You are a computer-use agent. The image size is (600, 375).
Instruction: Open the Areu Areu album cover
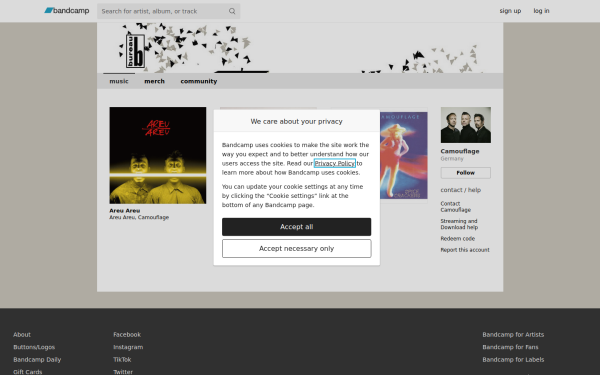158,155
